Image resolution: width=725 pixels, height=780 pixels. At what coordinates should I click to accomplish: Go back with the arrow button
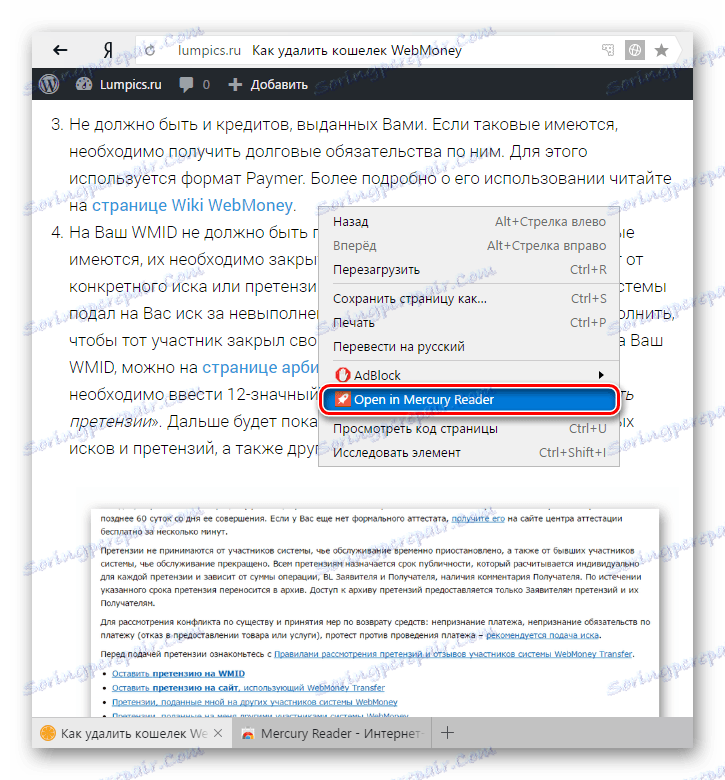(x=60, y=50)
